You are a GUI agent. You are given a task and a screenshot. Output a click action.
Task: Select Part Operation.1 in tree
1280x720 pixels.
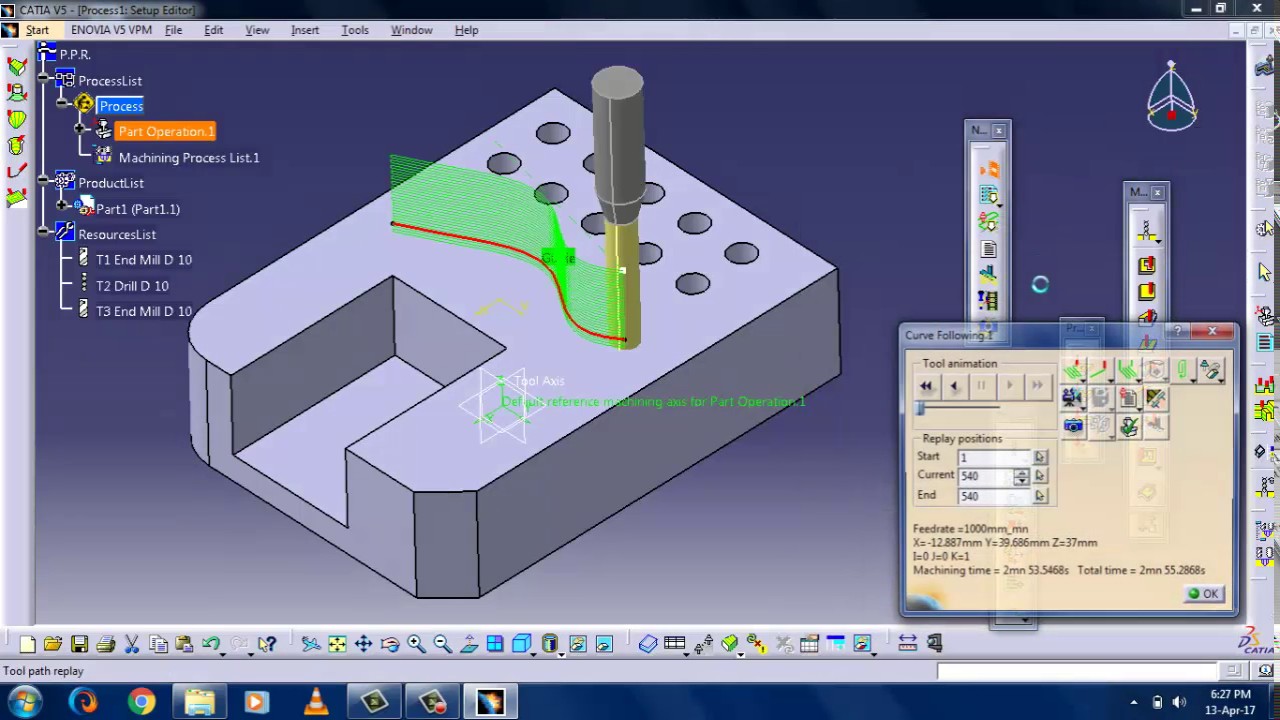pyautogui.click(x=166, y=131)
